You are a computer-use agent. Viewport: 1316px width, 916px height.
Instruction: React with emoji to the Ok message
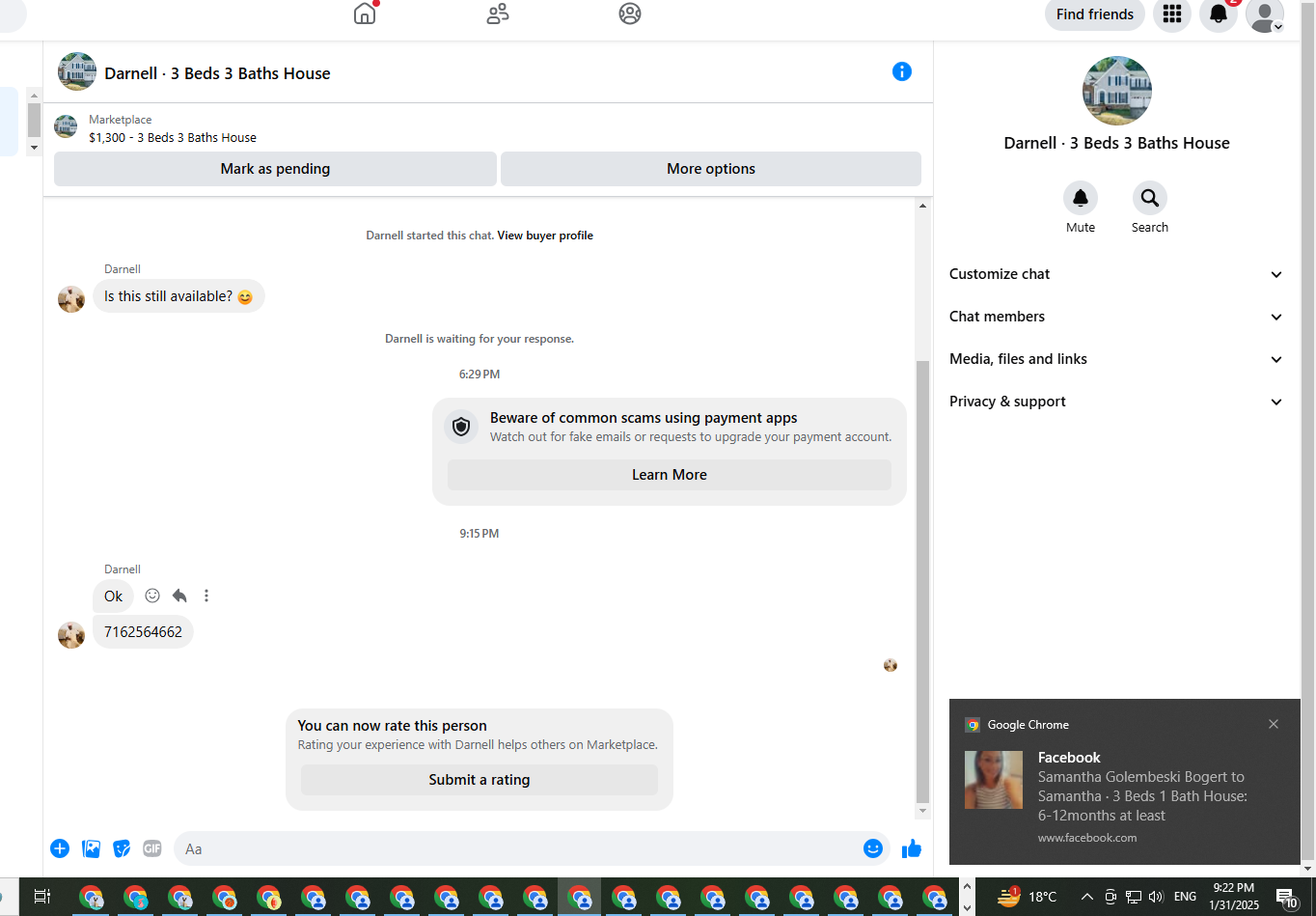[152, 596]
